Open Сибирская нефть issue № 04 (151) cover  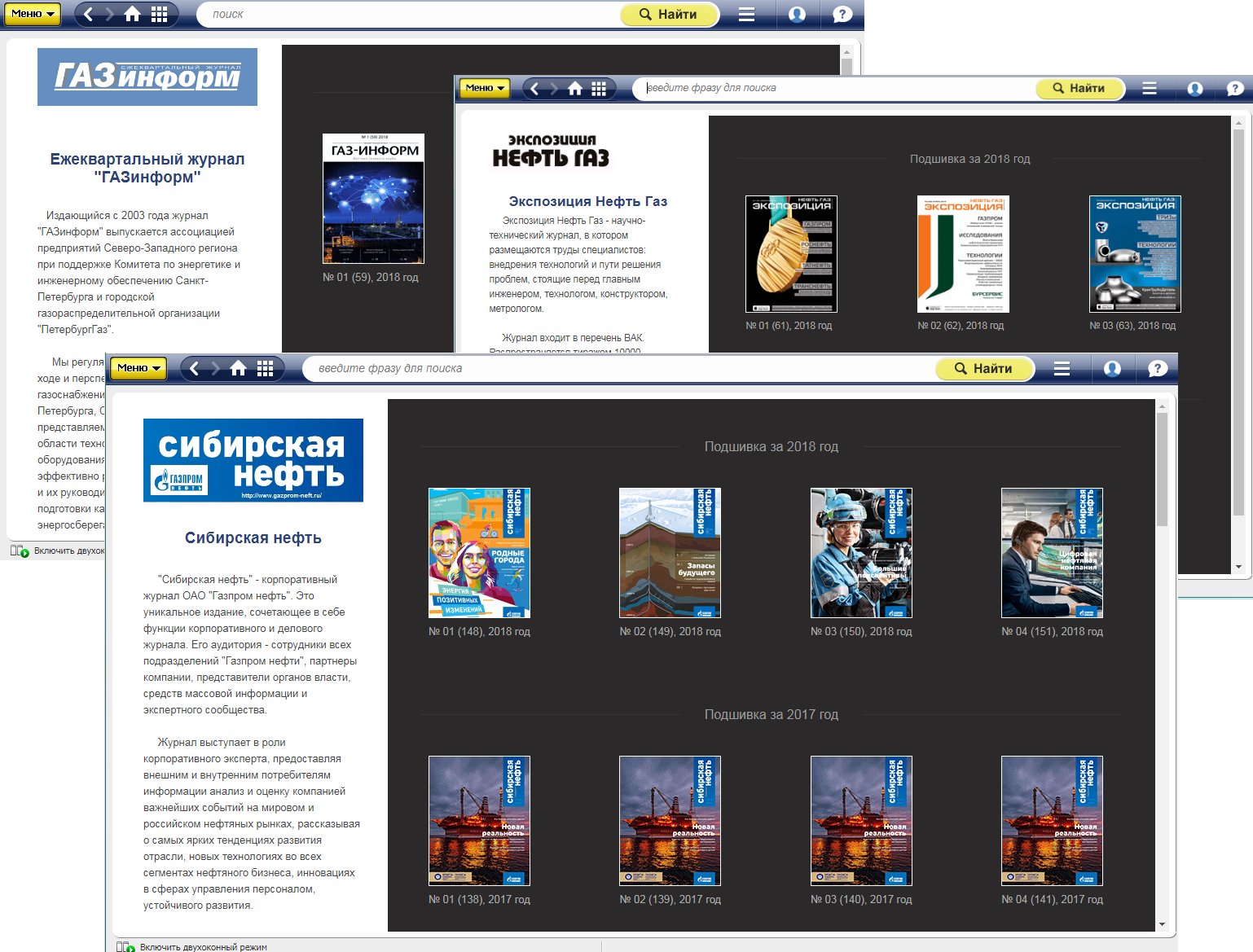pos(1052,553)
